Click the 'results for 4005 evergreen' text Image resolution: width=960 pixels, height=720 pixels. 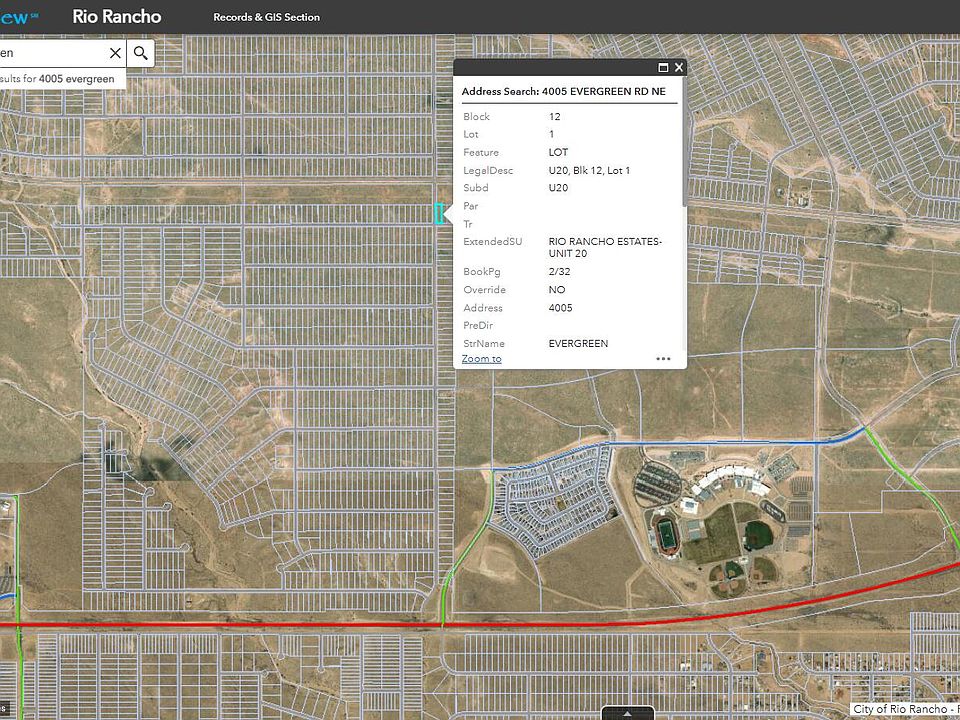(58, 79)
